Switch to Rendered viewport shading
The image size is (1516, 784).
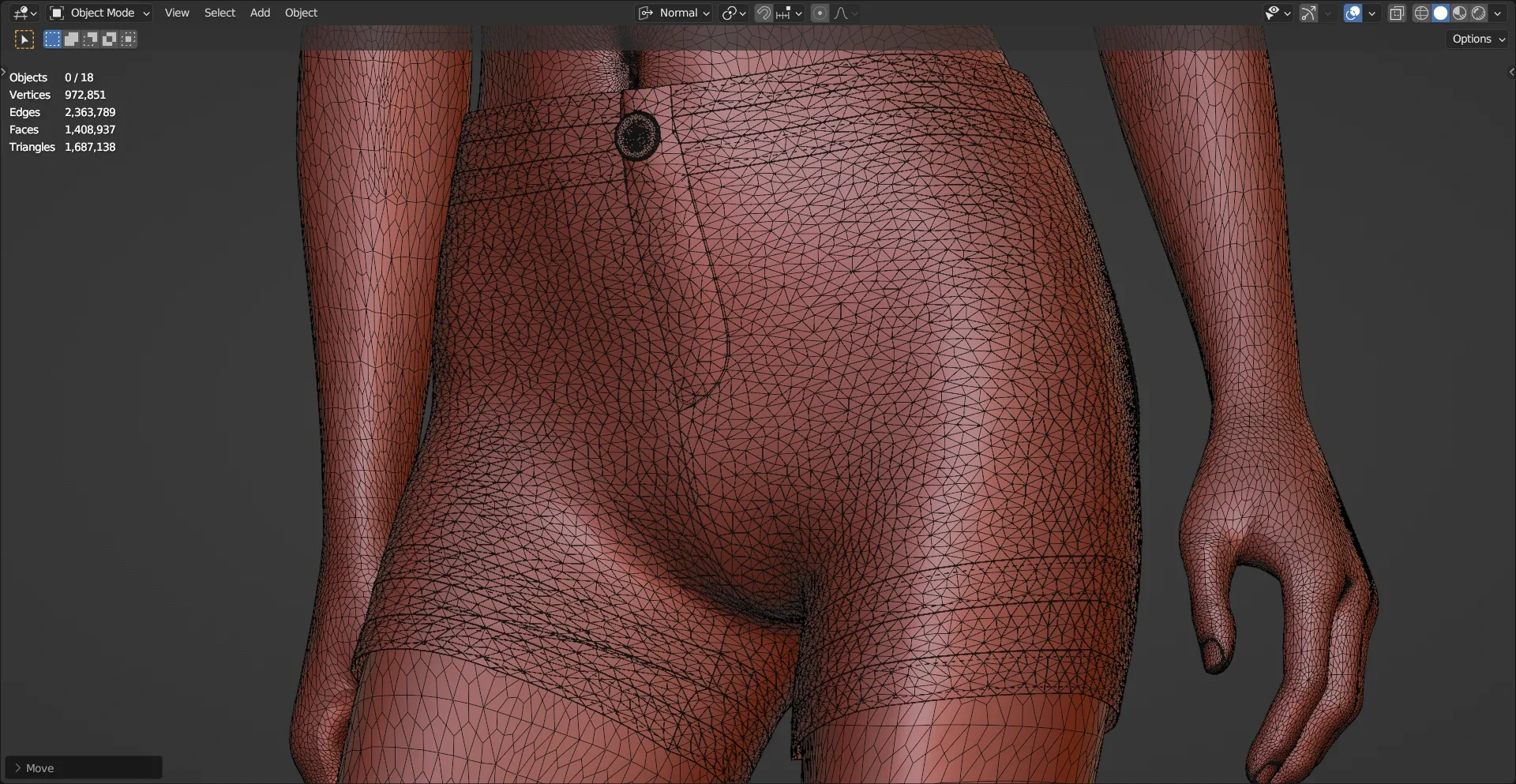point(1478,13)
